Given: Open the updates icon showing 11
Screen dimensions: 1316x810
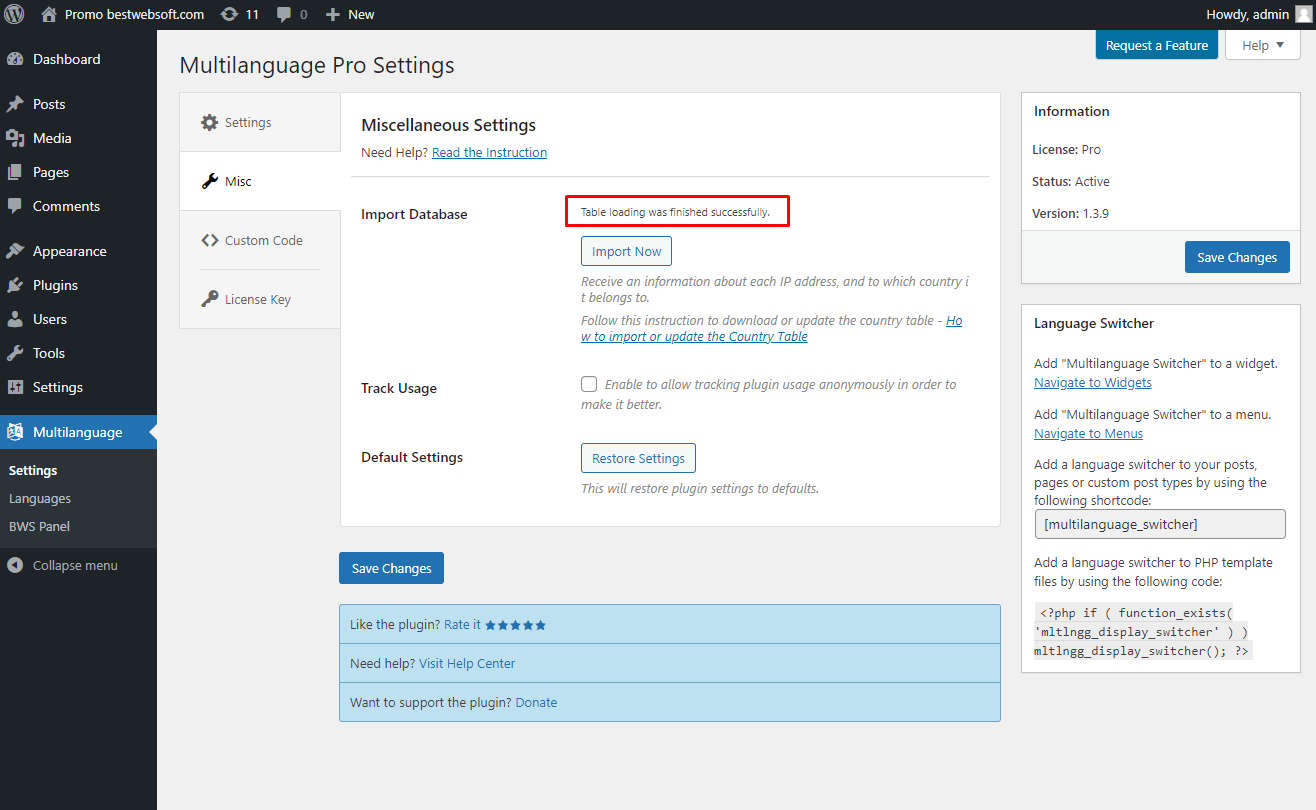Looking at the screenshot, I should [x=229, y=14].
